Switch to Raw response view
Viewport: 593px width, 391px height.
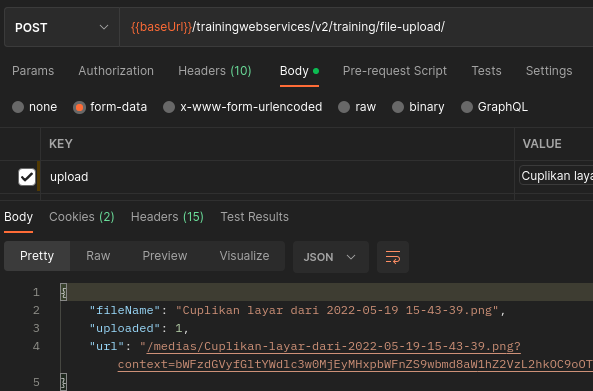click(98, 256)
